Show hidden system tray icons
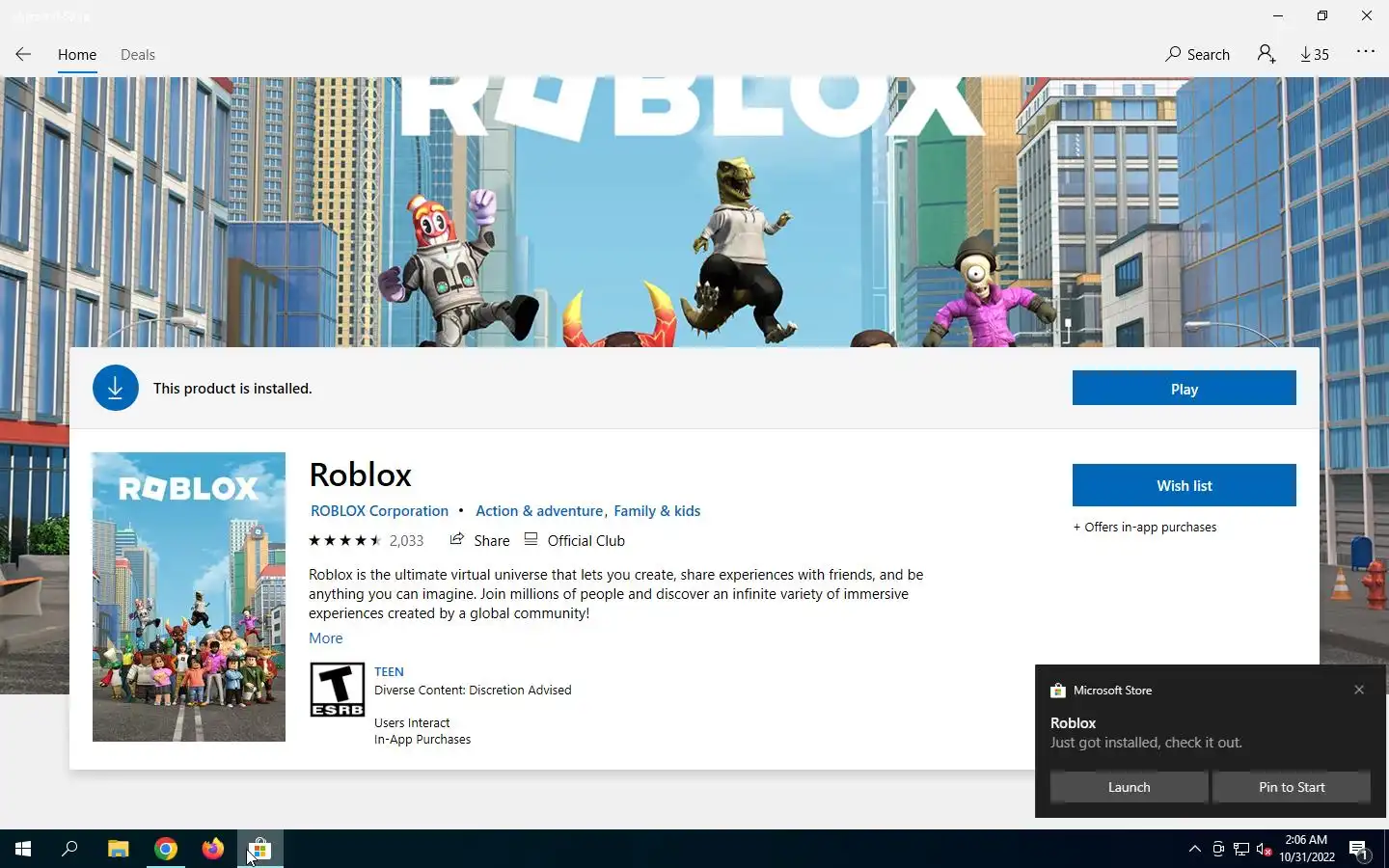 pos(1195,849)
